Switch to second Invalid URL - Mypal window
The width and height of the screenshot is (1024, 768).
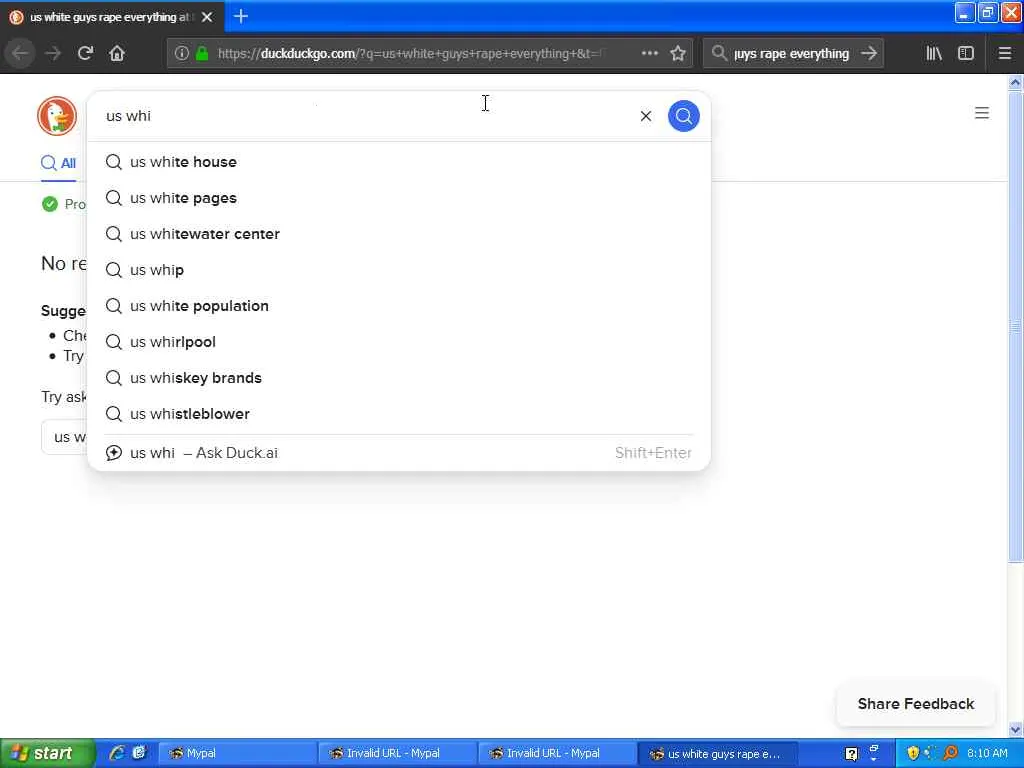click(x=556, y=753)
